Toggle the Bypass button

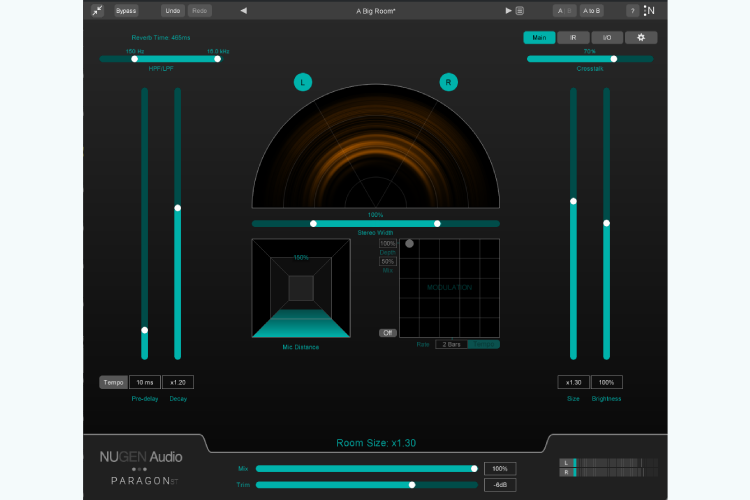point(126,11)
